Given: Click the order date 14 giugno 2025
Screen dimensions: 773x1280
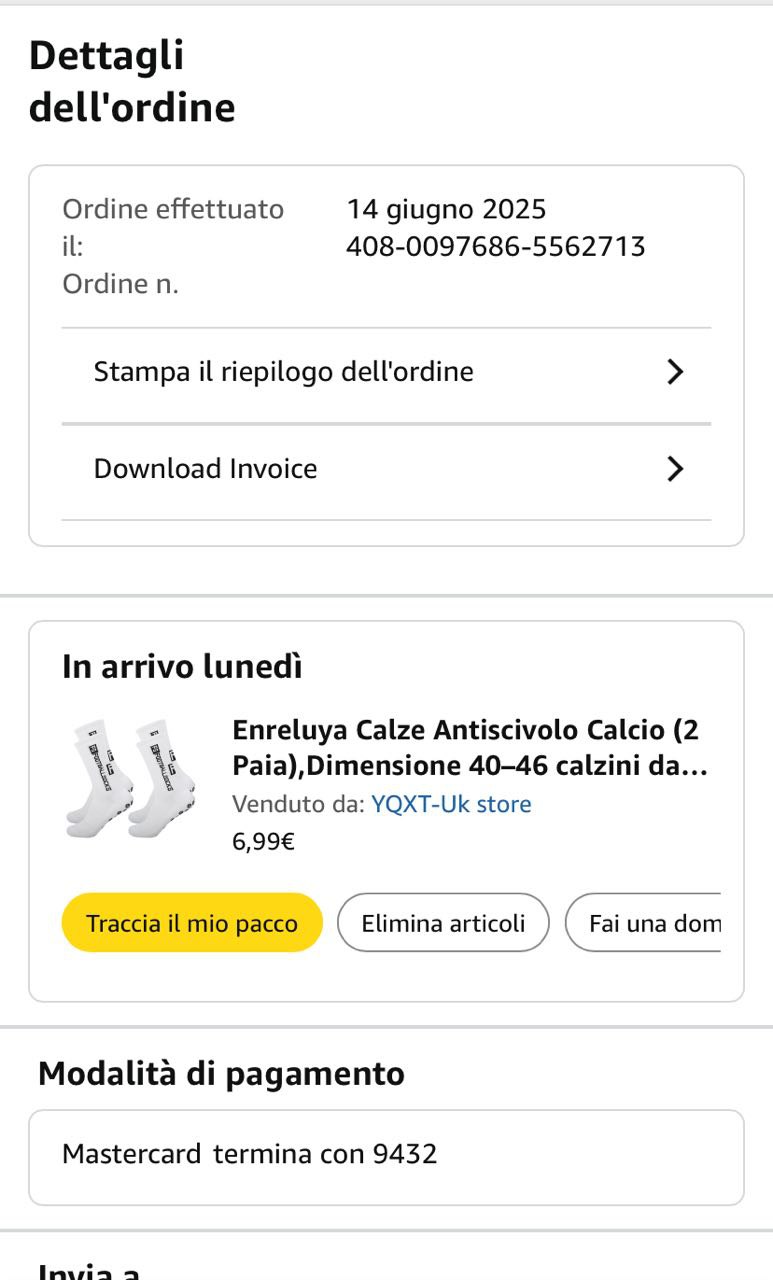Looking at the screenshot, I should 446,210.
